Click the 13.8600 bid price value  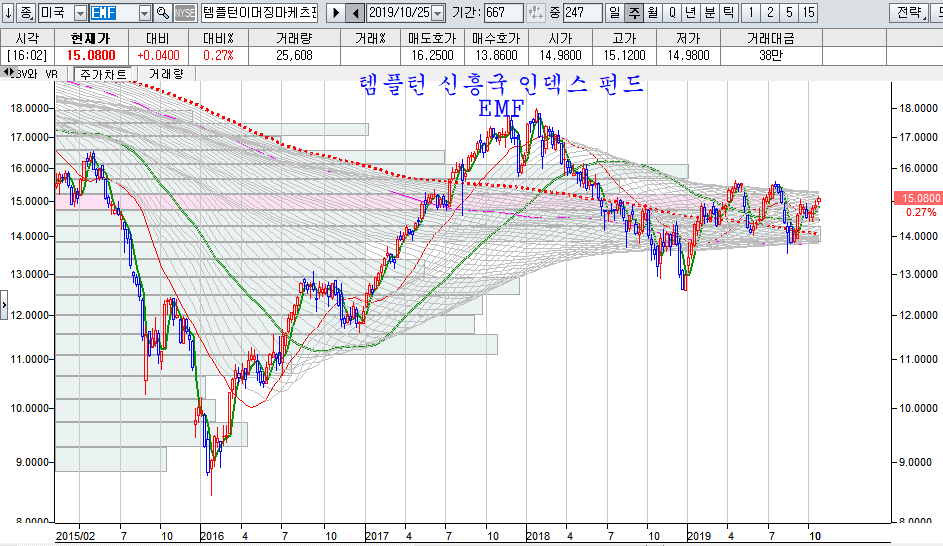coord(496,55)
